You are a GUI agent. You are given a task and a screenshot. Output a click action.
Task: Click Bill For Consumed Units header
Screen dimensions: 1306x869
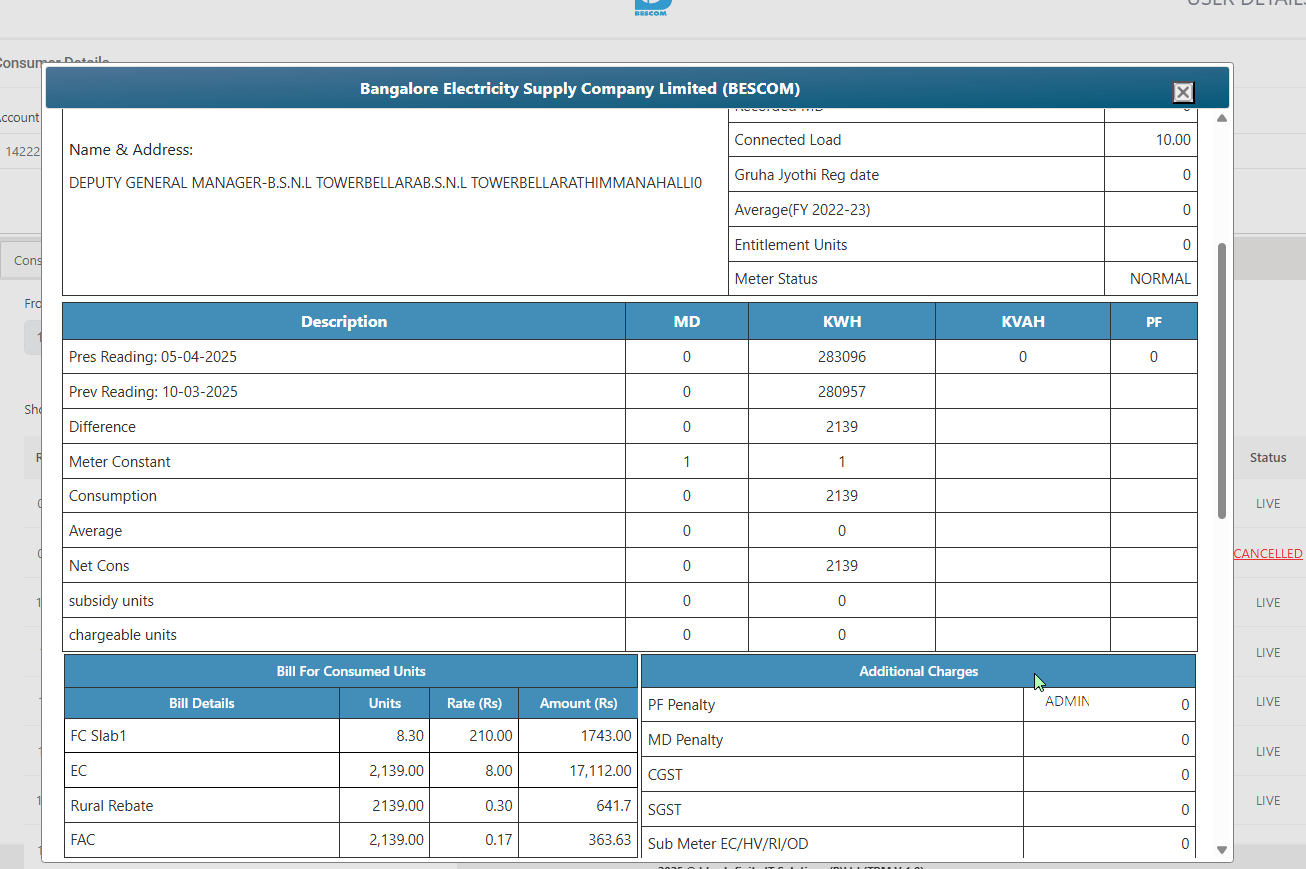351,671
